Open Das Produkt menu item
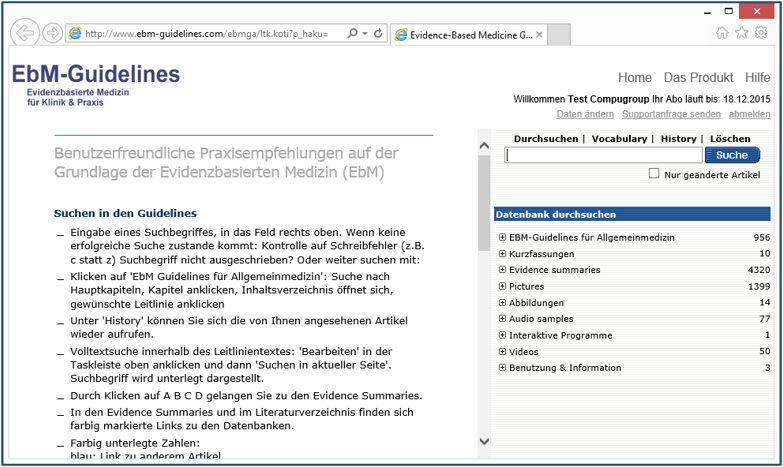Image resolution: width=783 pixels, height=467 pixels. click(x=698, y=77)
